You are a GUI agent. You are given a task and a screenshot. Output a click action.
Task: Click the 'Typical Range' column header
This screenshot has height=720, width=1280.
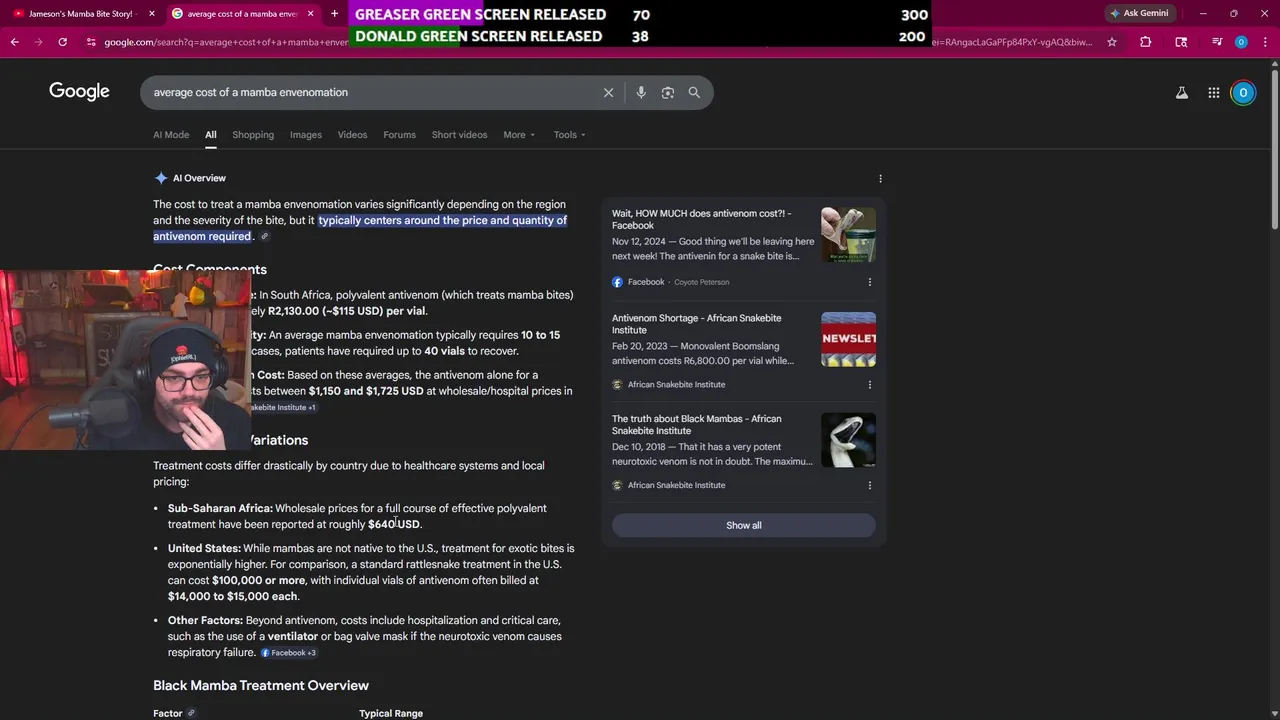[x=391, y=713]
